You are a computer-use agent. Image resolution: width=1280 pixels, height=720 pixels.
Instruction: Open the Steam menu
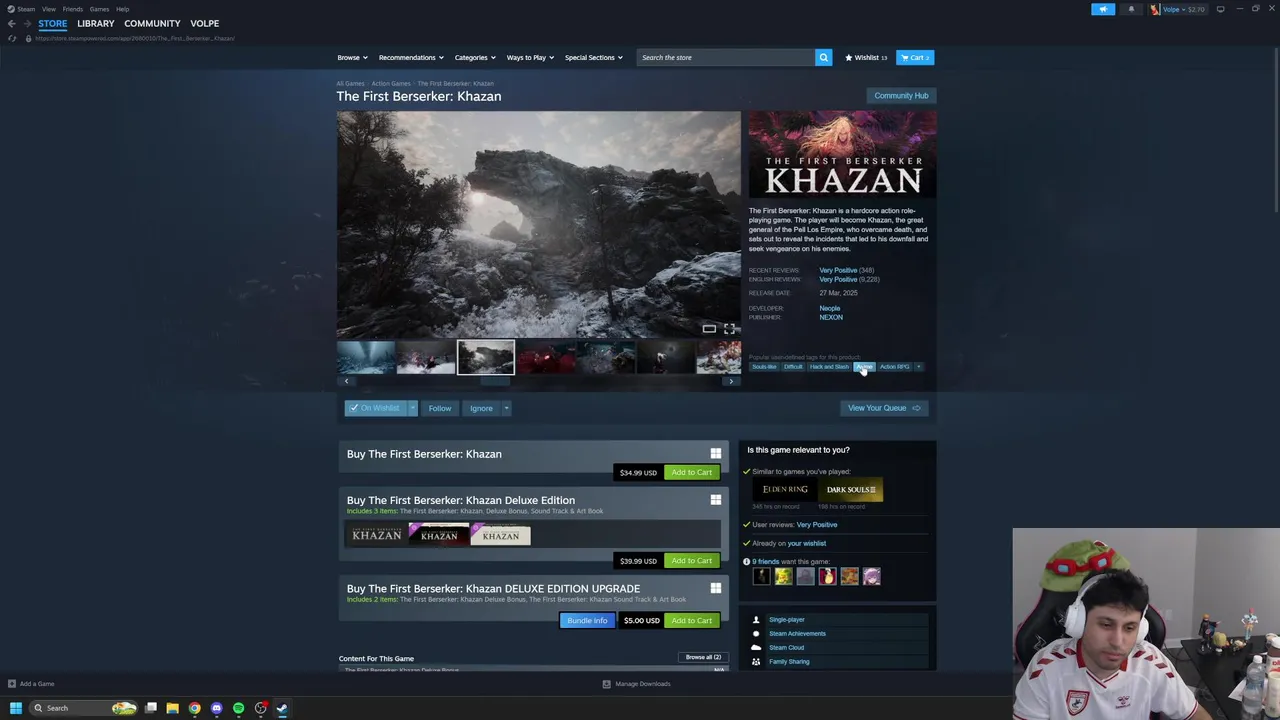[22, 9]
